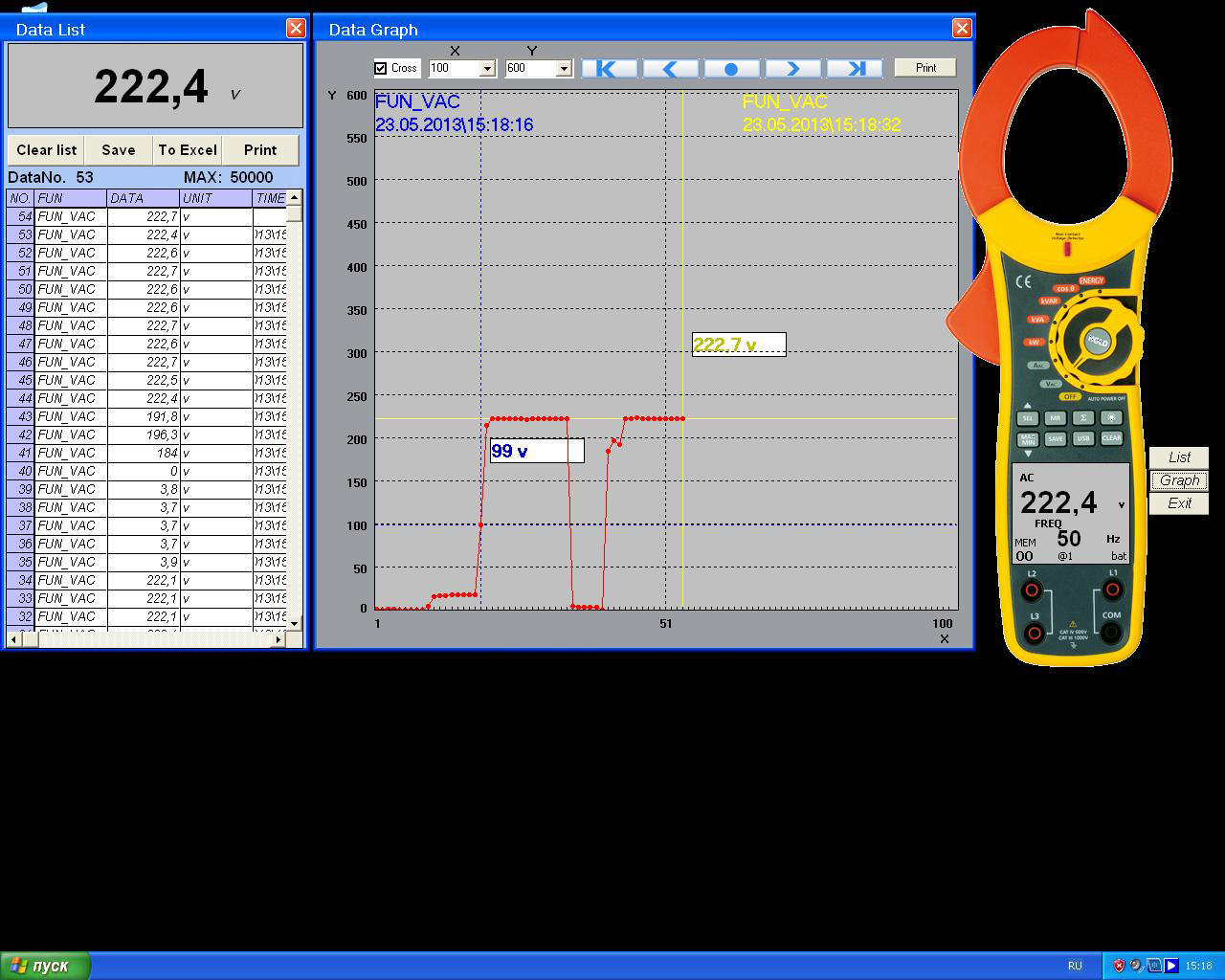
Task: Click the red shield security tray icon
Action: click(x=1119, y=966)
